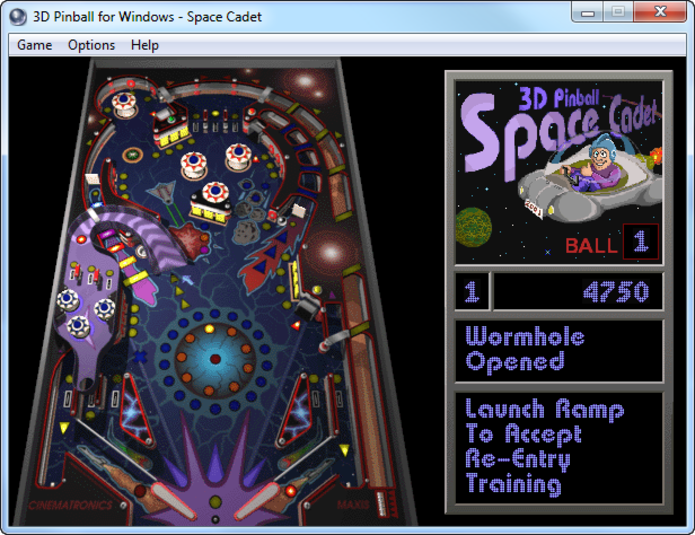Image resolution: width=695 pixels, height=535 pixels.
Task: Minimize the 3D Pinball window
Action: pyautogui.click(x=589, y=12)
